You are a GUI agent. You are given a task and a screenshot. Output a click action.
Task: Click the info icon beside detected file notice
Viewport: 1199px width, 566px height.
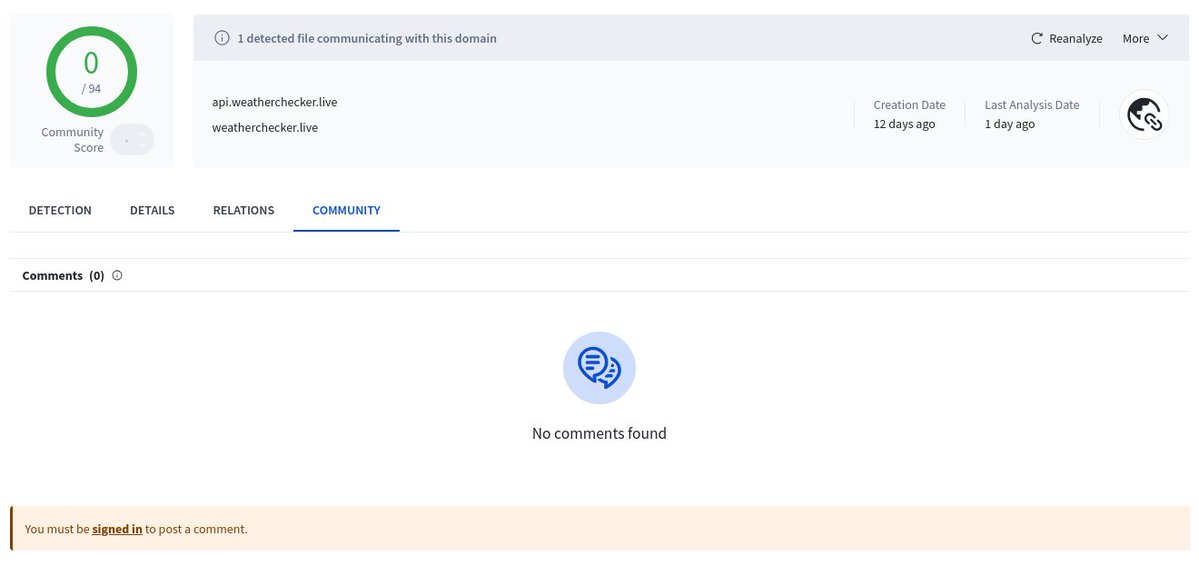pyautogui.click(x=222, y=38)
